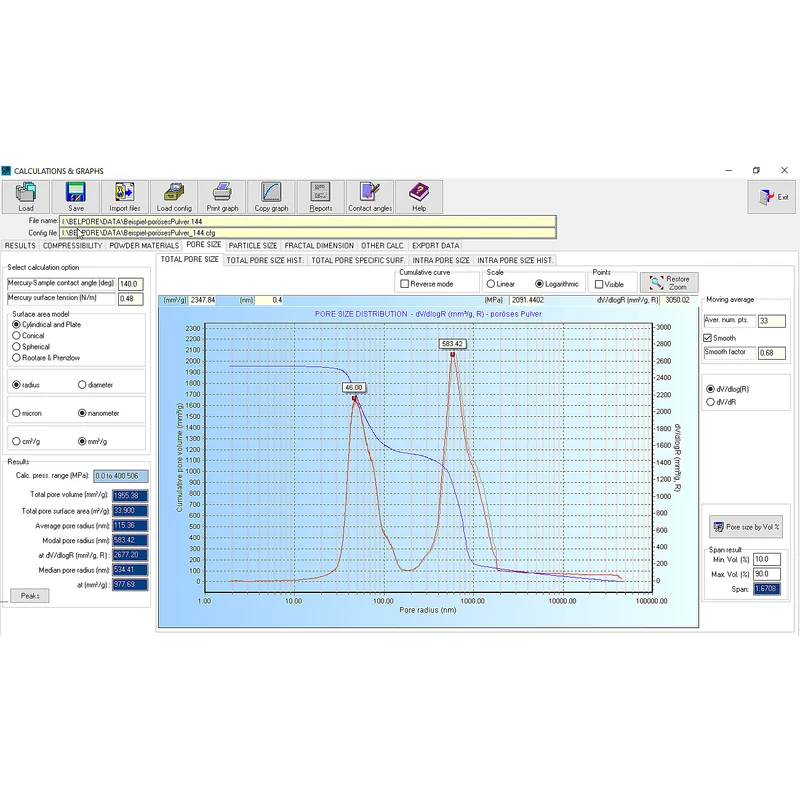This screenshot has width=800, height=800.
Task: Open INTRA PORE SIZE subtab
Action: [441, 261]
